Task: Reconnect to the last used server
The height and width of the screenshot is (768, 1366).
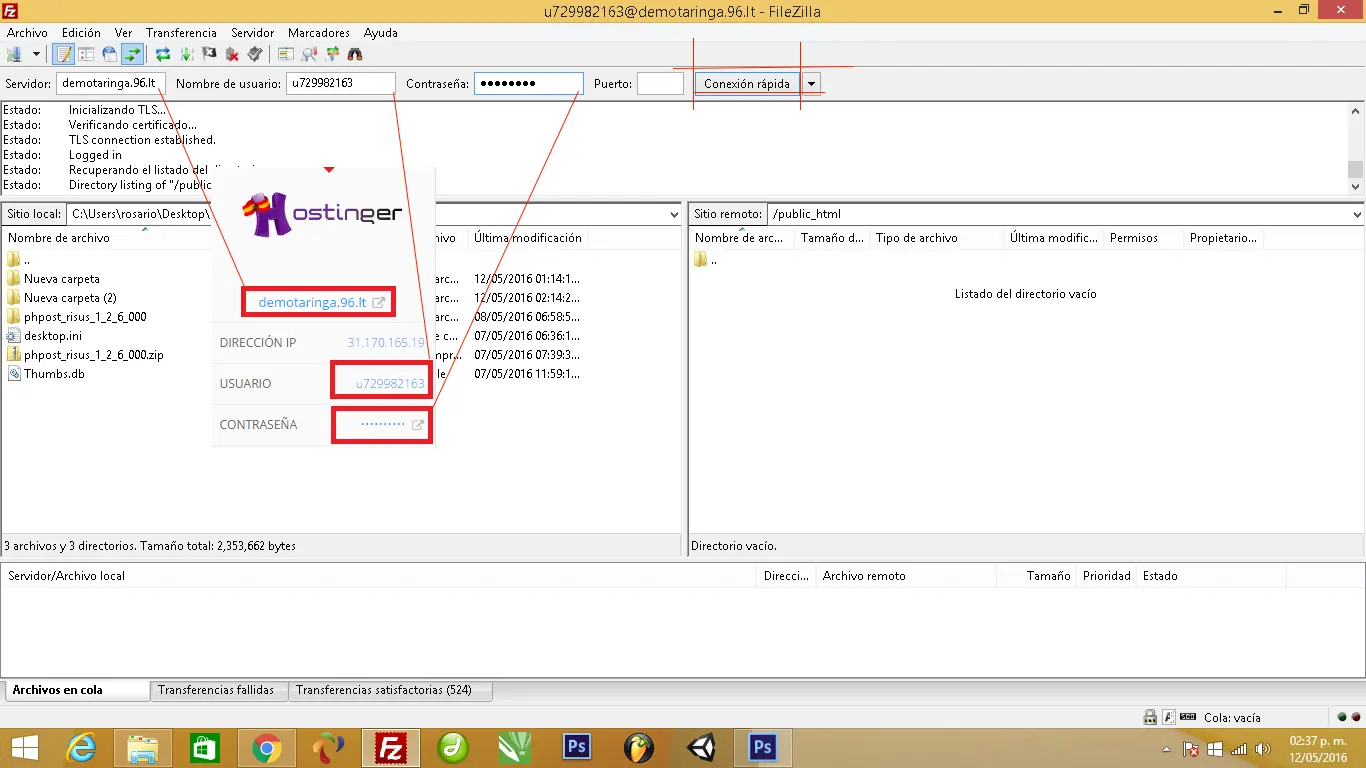Action: (x=255, y=54)
